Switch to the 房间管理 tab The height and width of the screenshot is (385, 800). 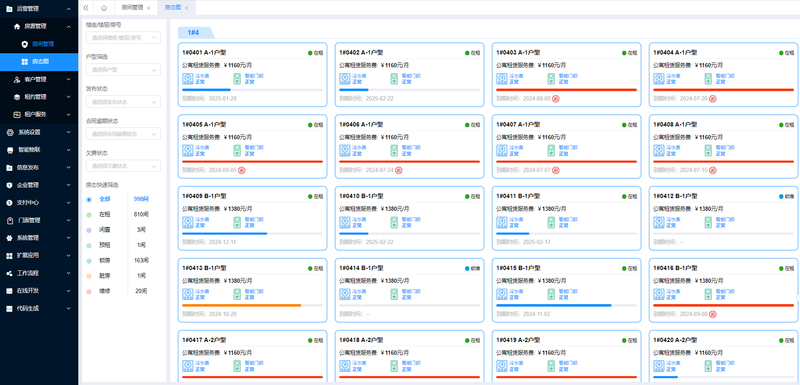(x=132, y=8)
